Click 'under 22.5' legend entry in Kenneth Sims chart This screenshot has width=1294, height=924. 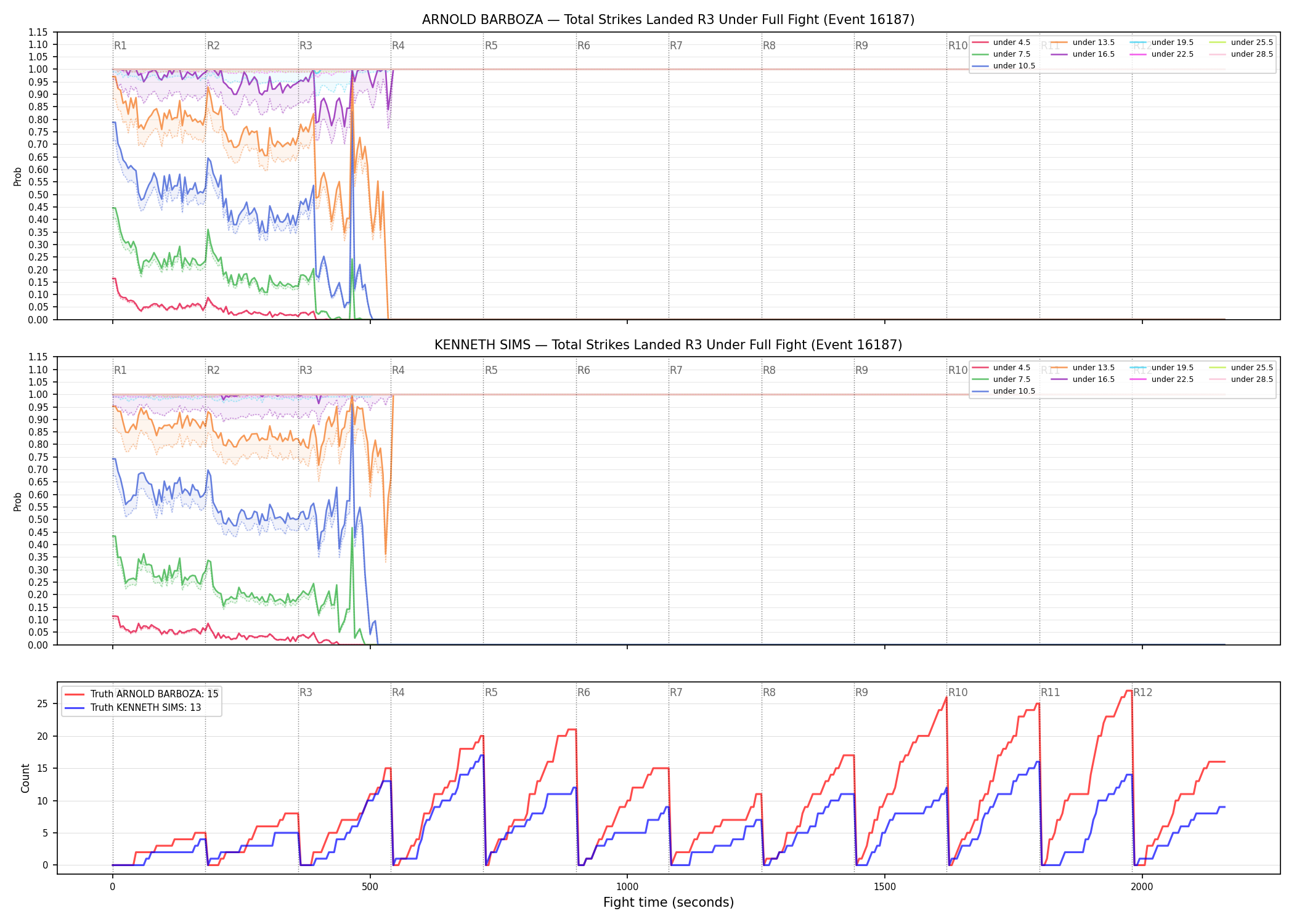pos(1162,379)
